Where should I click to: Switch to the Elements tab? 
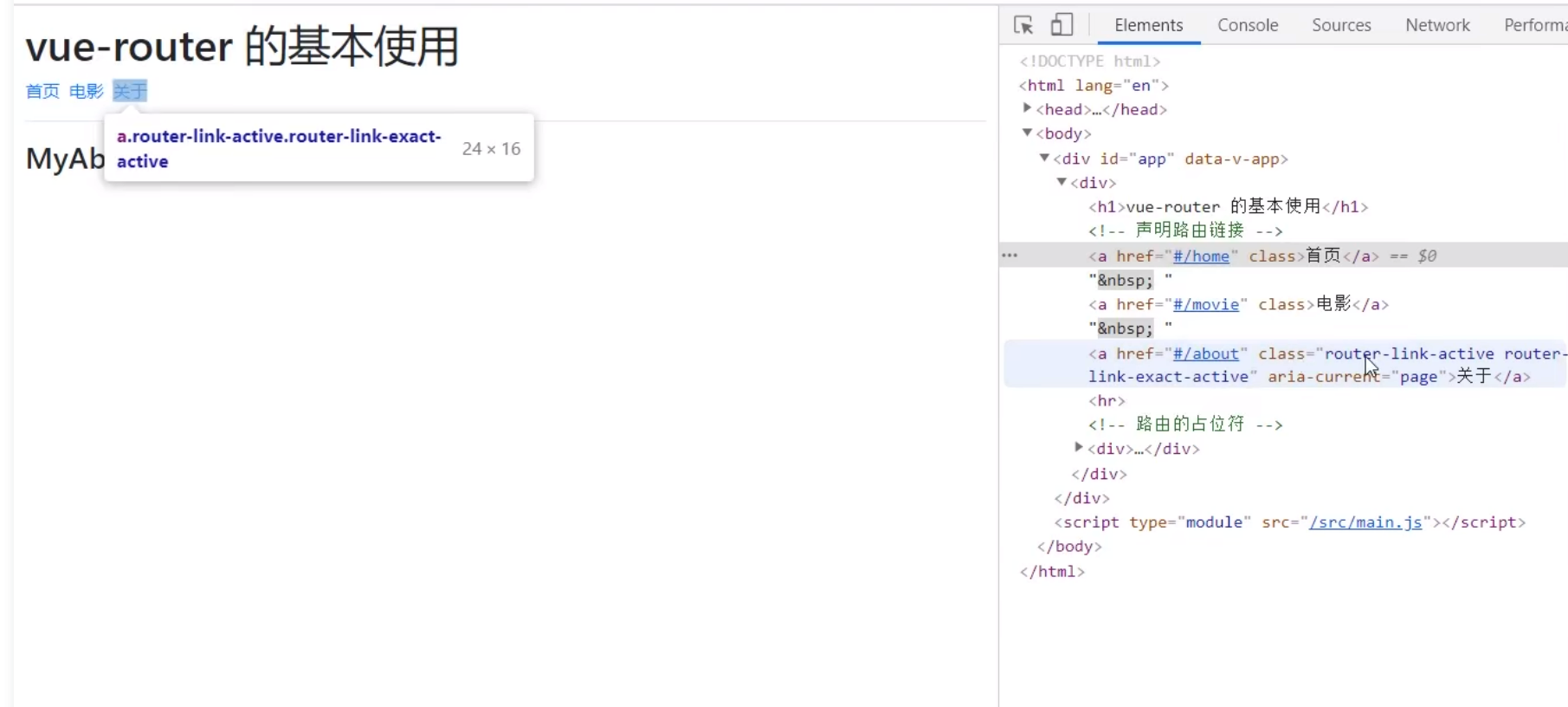[x=1148, y=25]
